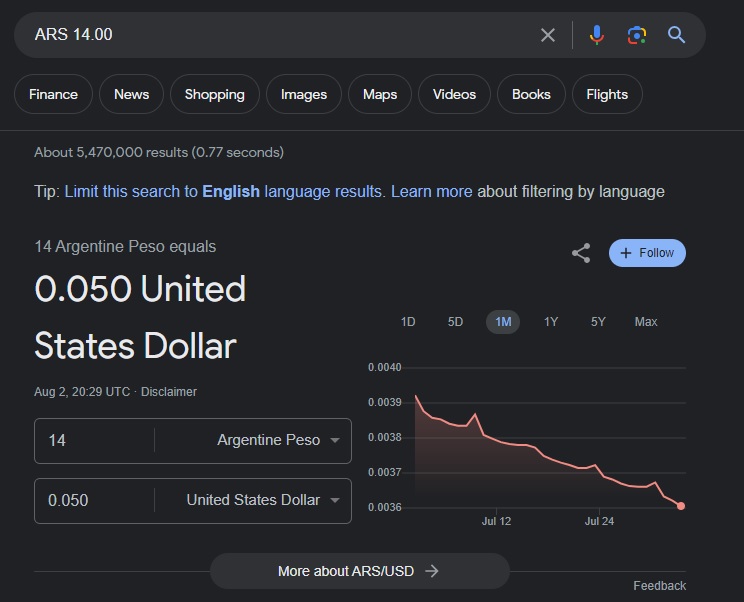Open Google Lens image search icon

coord(637,35)
